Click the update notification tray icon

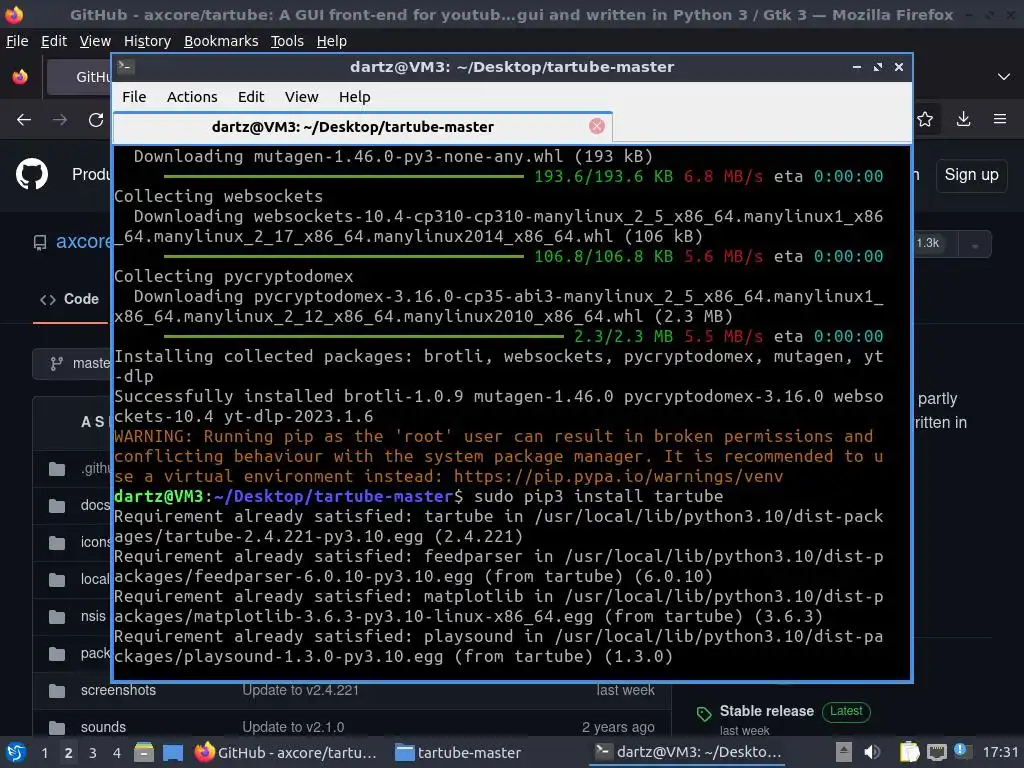(x=961, y=751)
